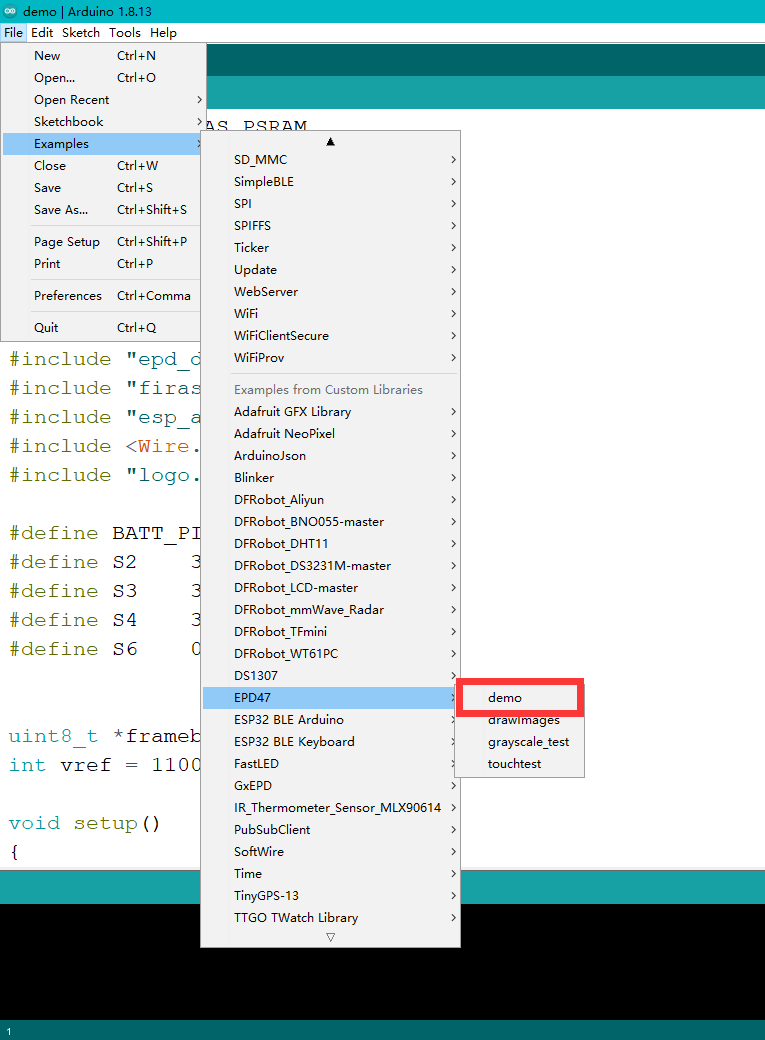The height and width of the screenshot is (1040, 765).
Task: Open the Sketch menu
Action: point(81,32)
